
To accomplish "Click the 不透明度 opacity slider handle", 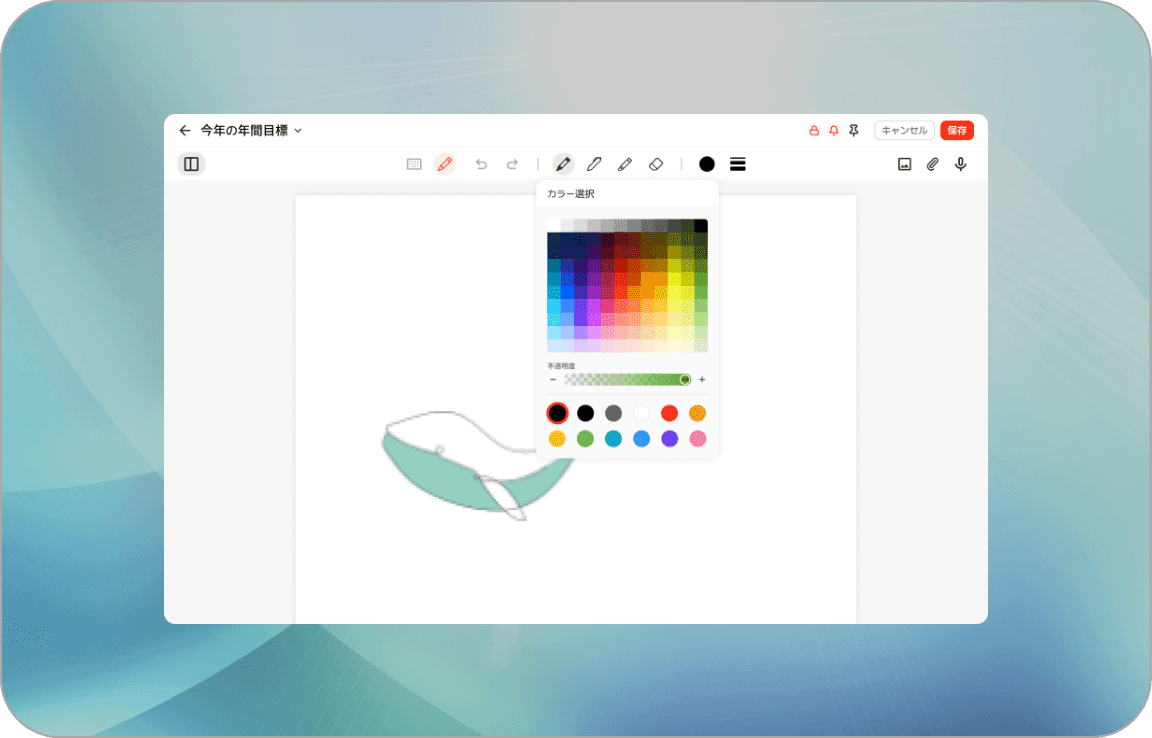I will (x=685, y=379).
